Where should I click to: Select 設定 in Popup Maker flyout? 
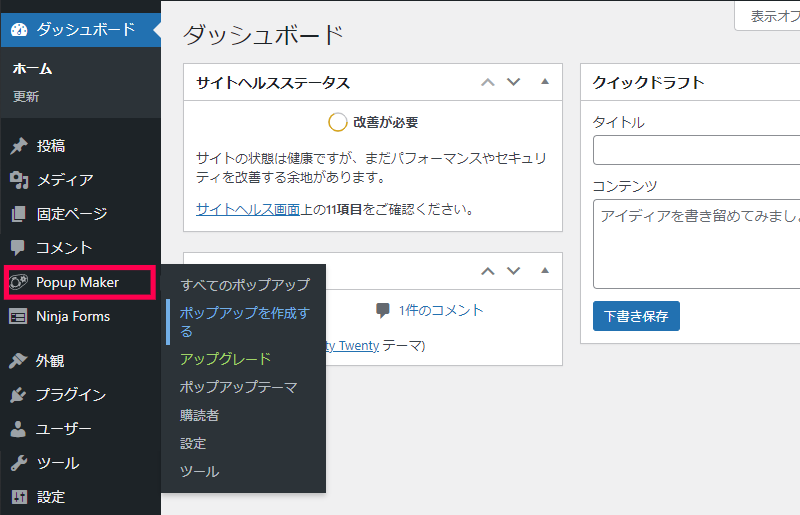coord(193,443)
